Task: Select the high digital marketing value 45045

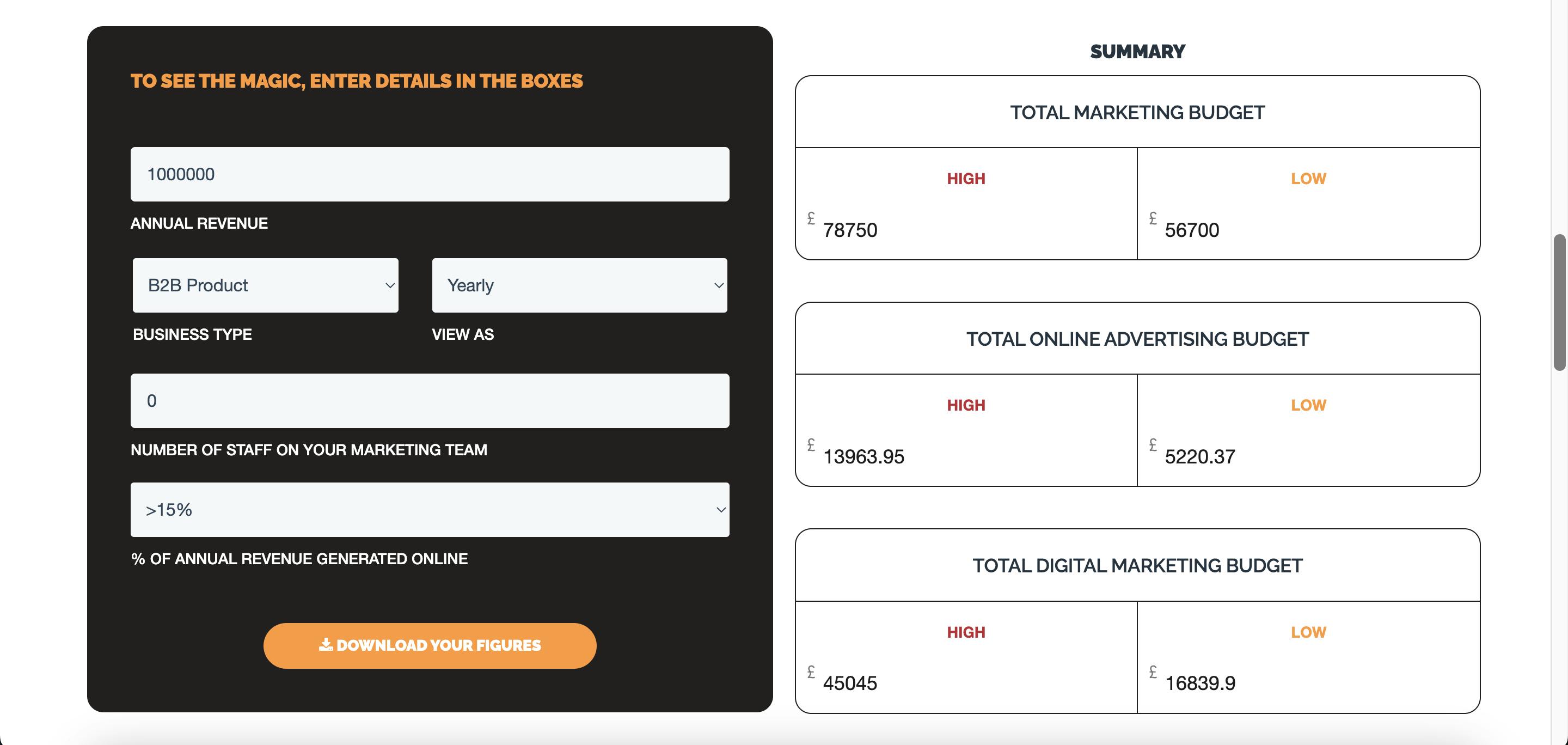Action: pyautogui.click(x=850, y=683)
